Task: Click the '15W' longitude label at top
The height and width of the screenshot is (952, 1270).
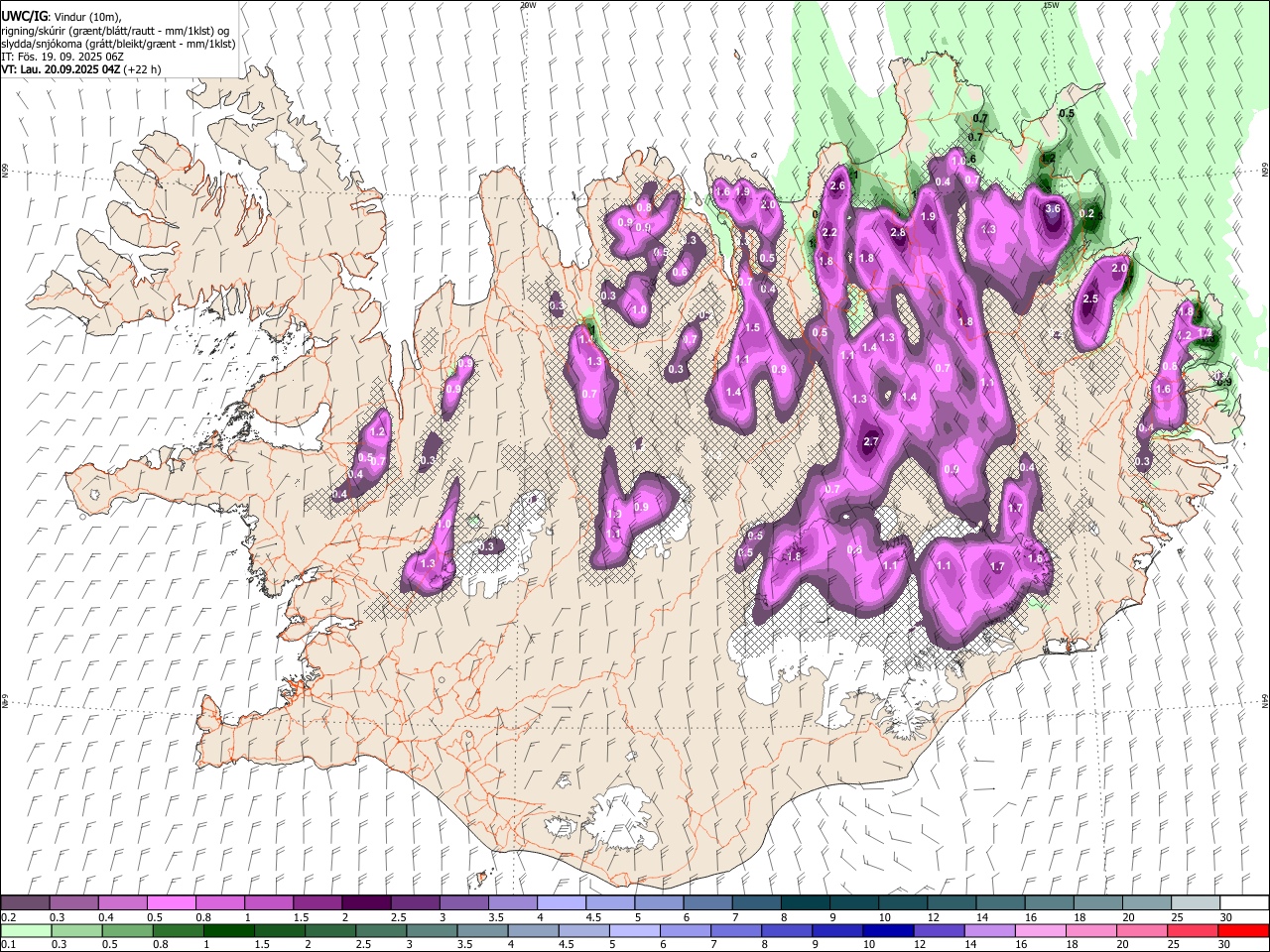Action: [1051, 5]
